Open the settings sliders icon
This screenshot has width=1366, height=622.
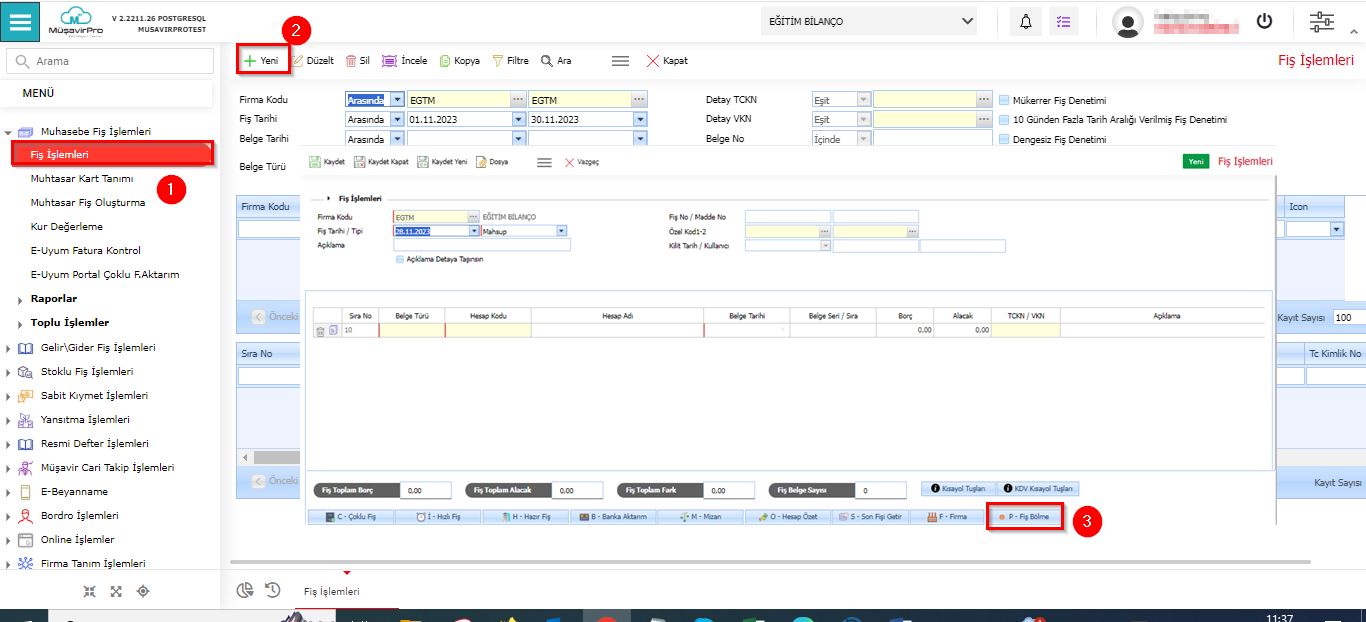coord(1321,21)
